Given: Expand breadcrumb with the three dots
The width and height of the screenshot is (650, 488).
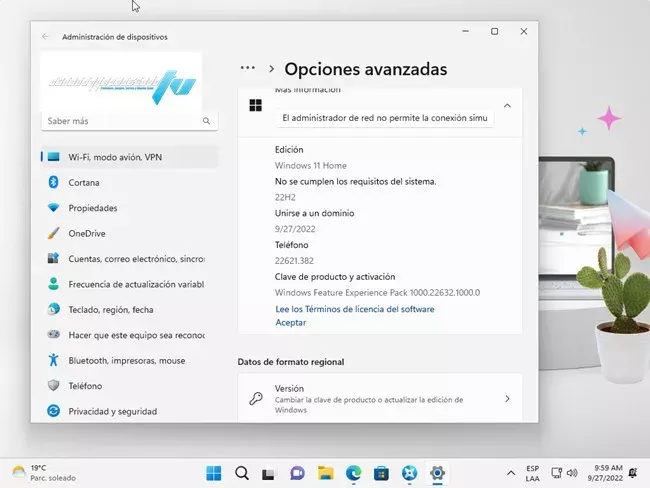Looking at the screenshot, I should 247,68.
